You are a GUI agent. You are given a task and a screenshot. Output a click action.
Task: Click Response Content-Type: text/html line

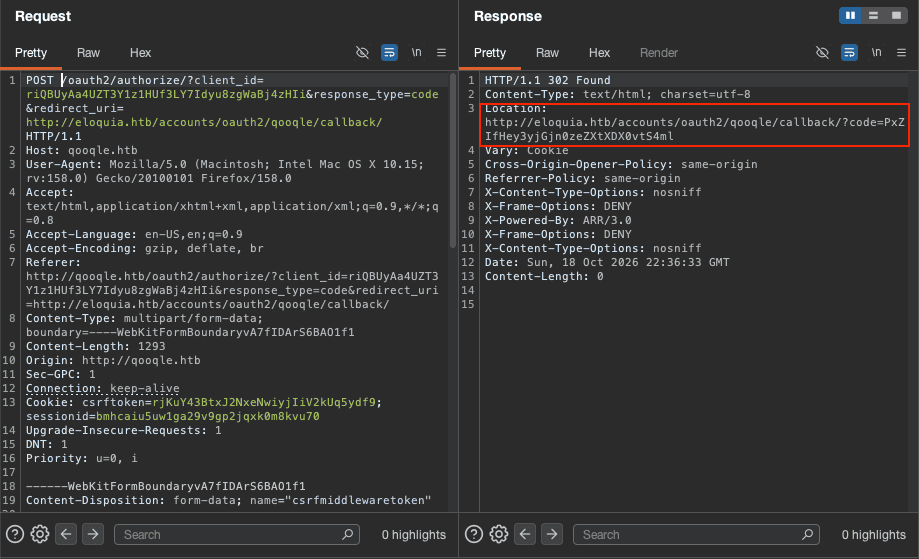click(x=618, y=94)
